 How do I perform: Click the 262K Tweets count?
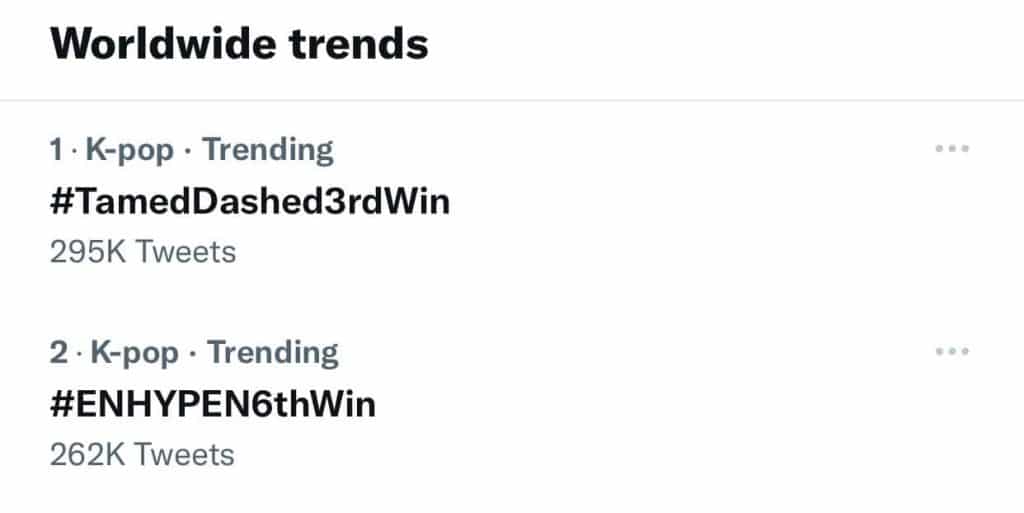[x=142, y=455]
